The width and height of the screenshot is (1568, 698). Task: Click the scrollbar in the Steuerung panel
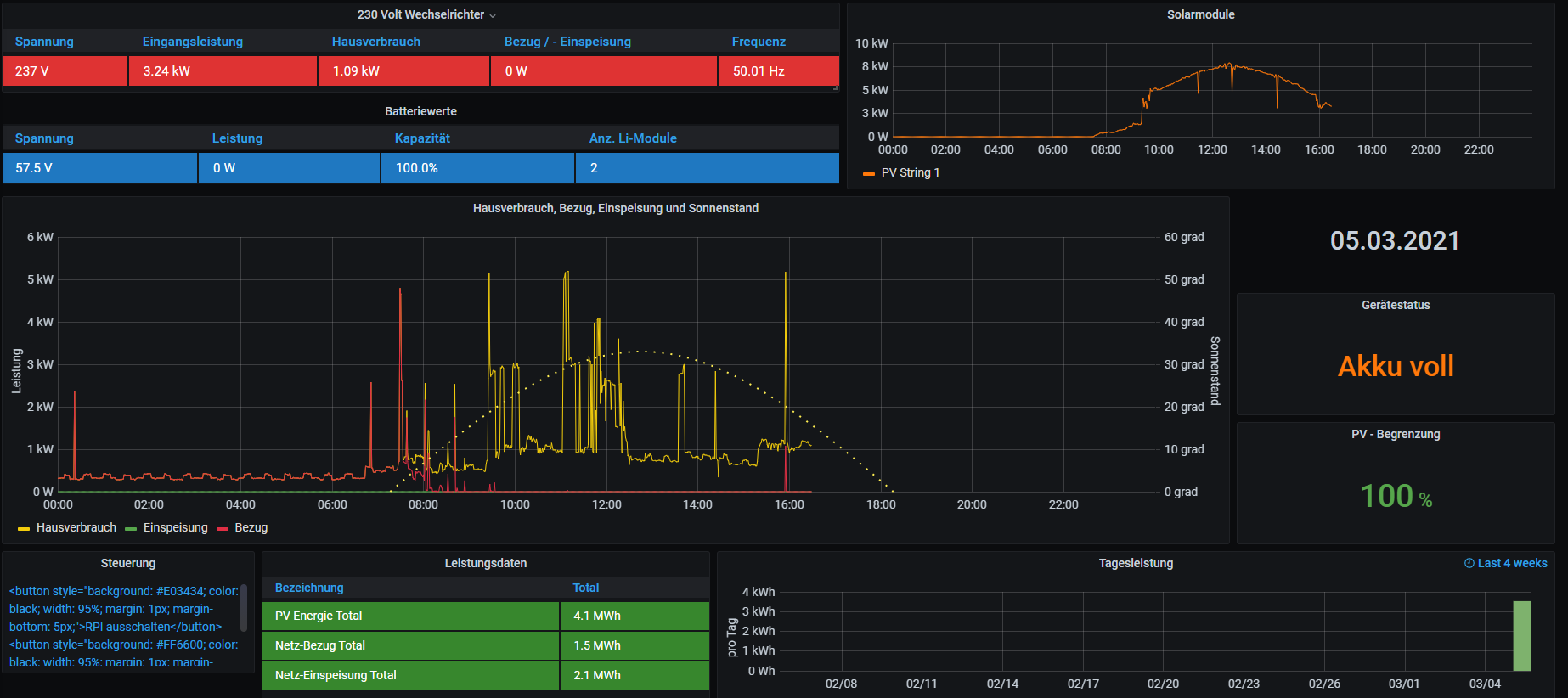[245, 607]
